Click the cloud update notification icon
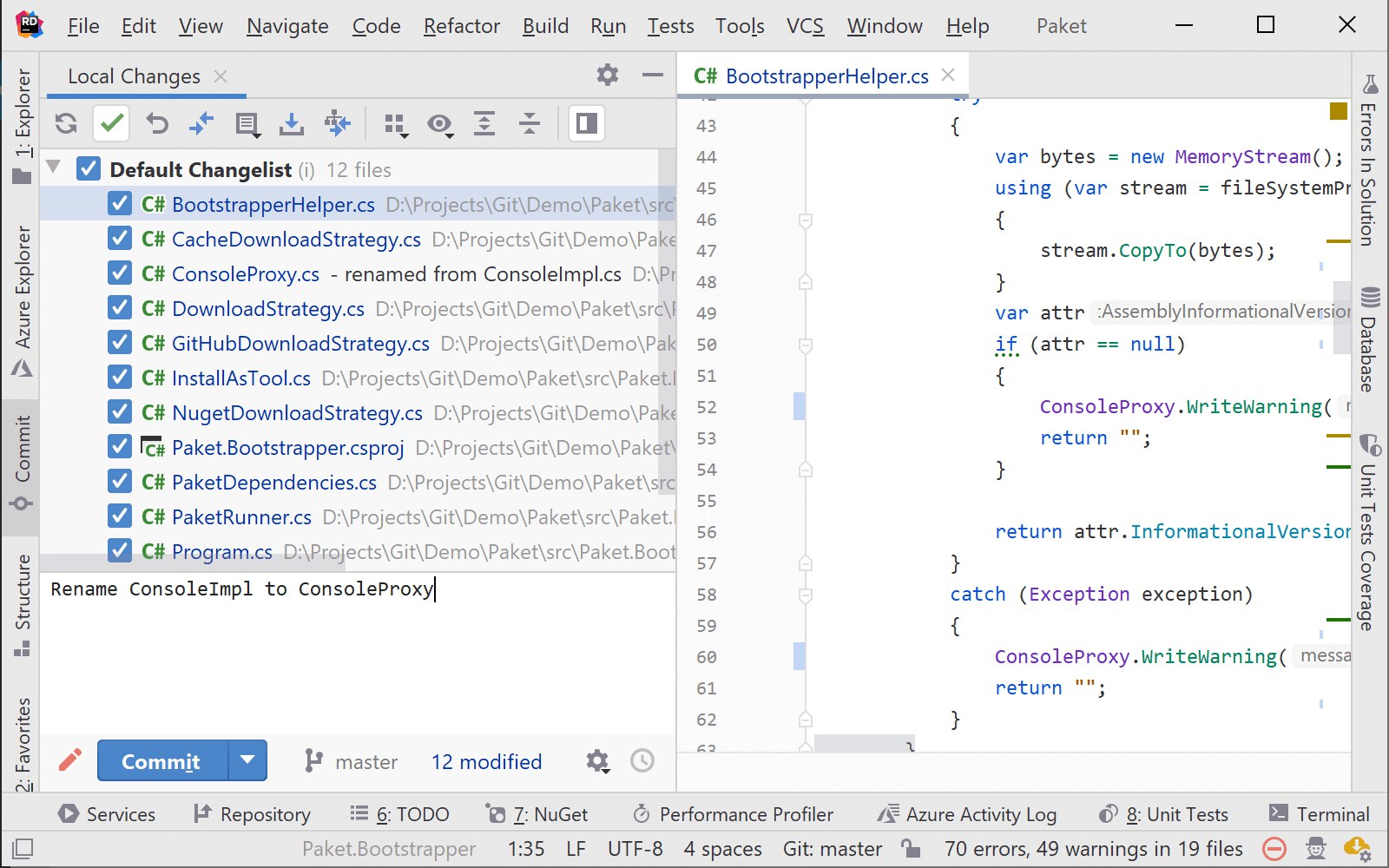 1357,848
